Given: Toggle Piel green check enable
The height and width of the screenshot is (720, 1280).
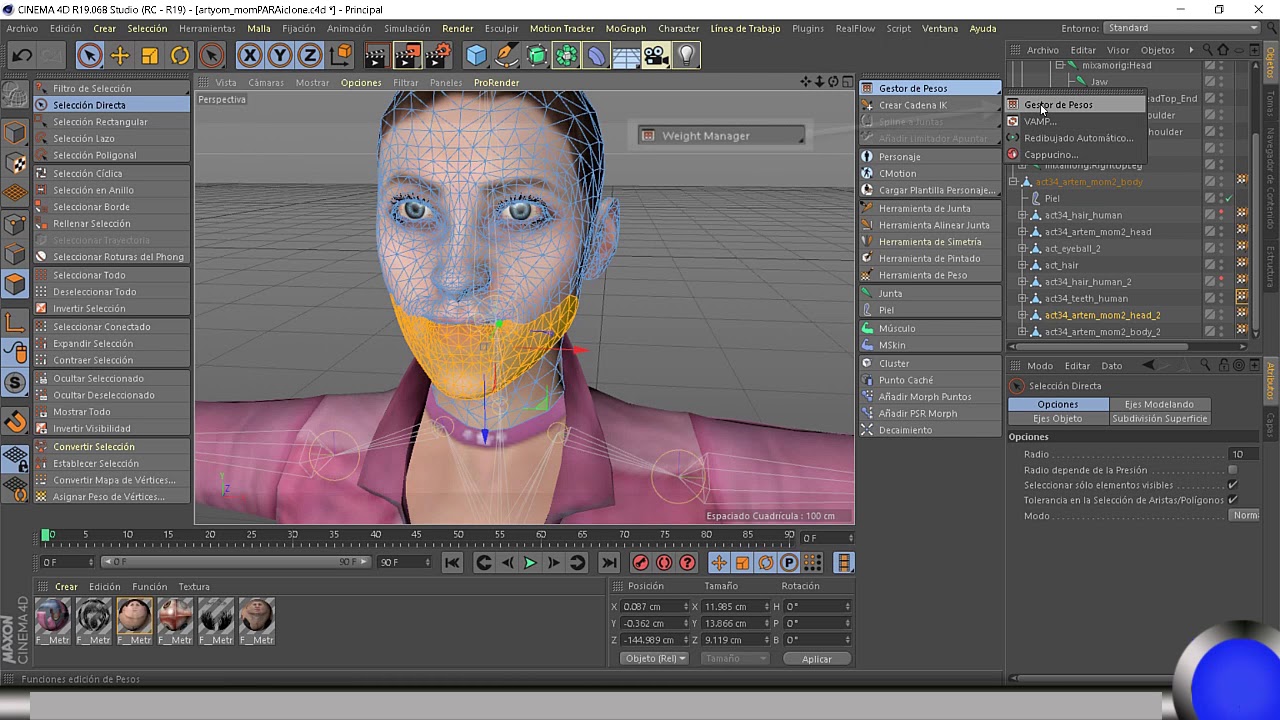Looking at the screenshot, I should [x=1228, y=199].
